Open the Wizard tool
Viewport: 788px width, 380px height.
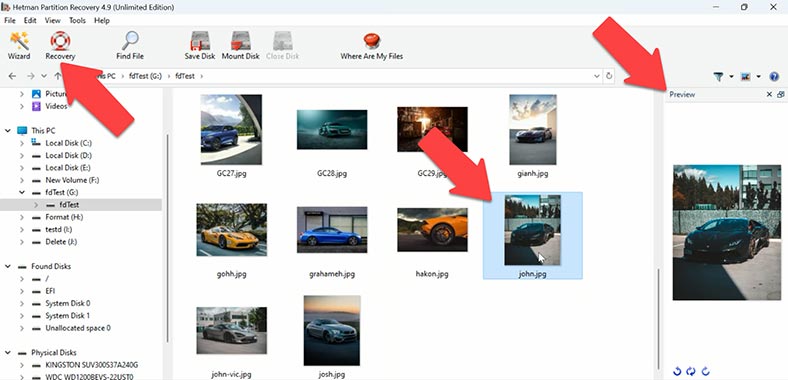(19, 46)
